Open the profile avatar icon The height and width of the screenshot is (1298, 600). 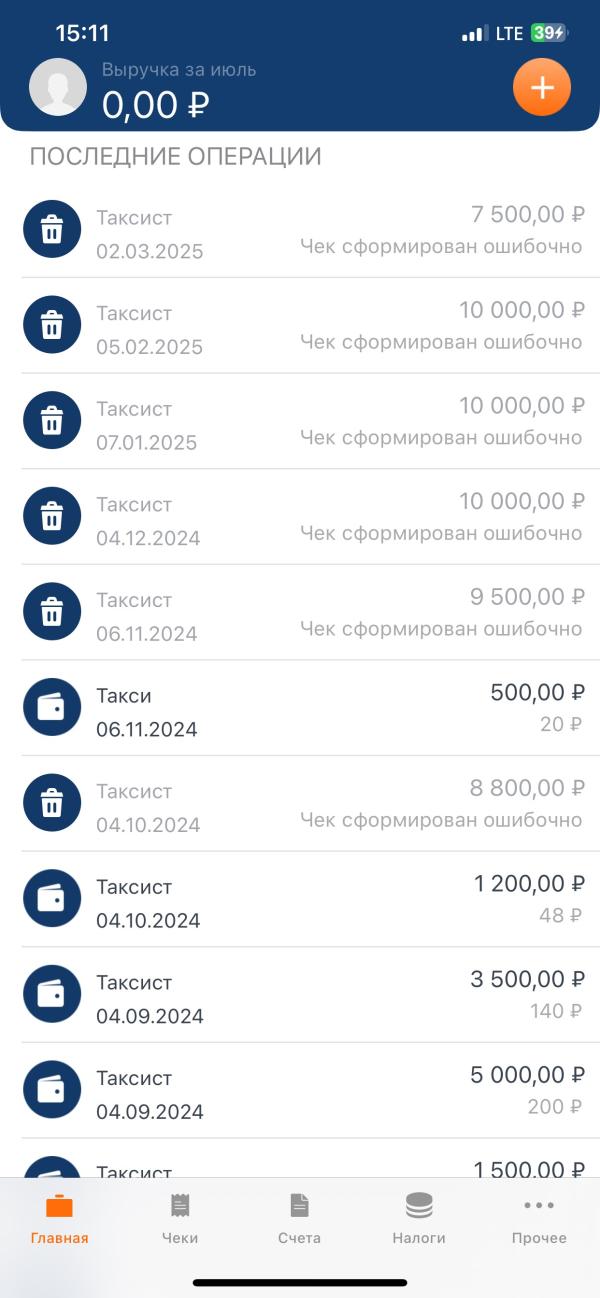point(58,87)
